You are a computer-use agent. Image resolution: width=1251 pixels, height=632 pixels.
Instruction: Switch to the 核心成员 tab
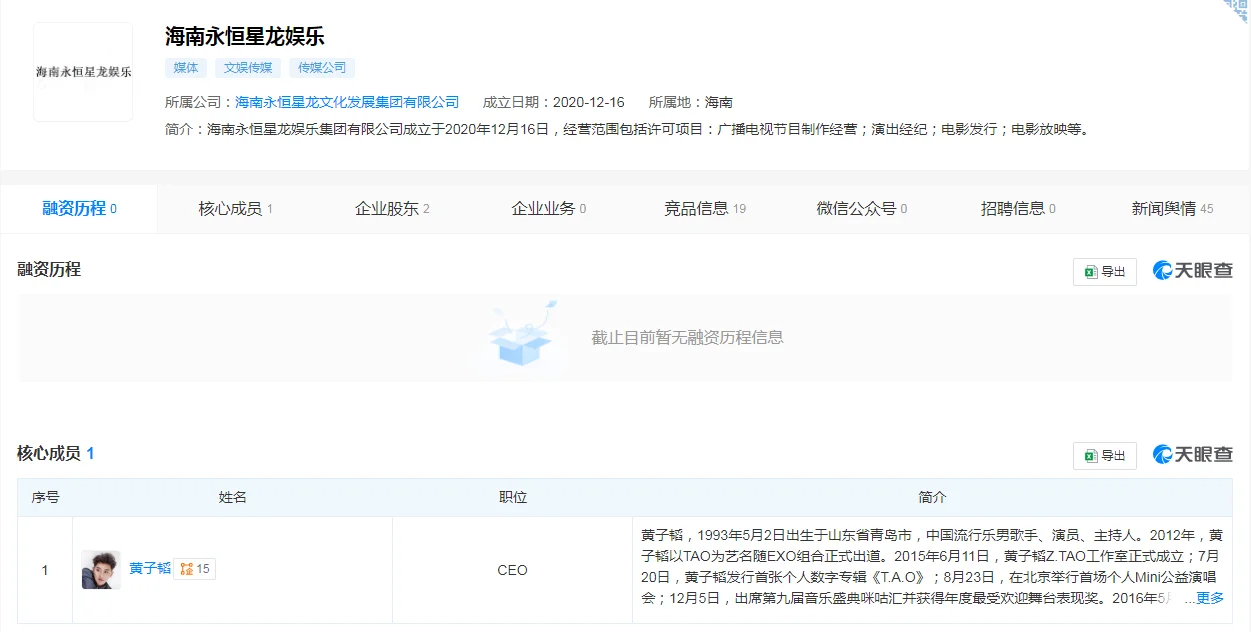coord(236,209)
